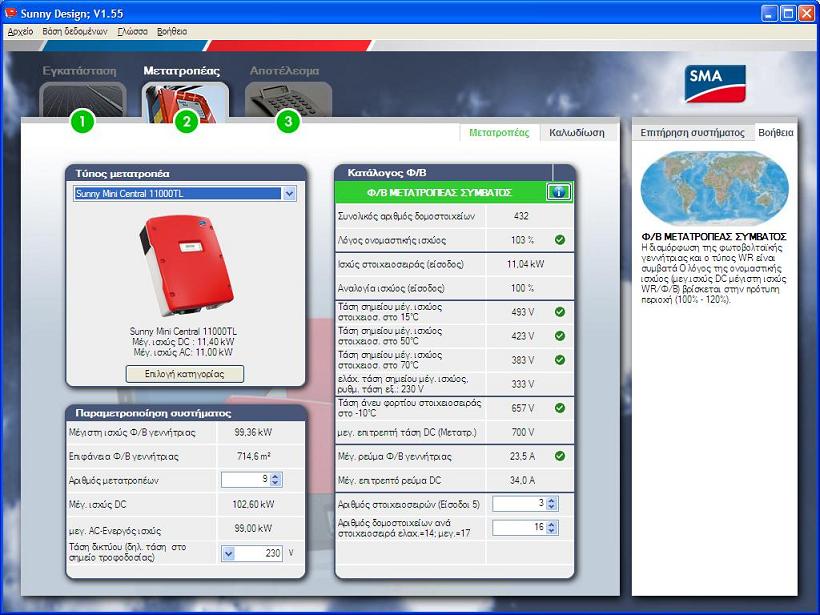The height and width of the screenshot is (615, 820).
Task: Click the Τύπος μετατροπέα panel header
Action: pyautogui.click(x=186, y=174)
